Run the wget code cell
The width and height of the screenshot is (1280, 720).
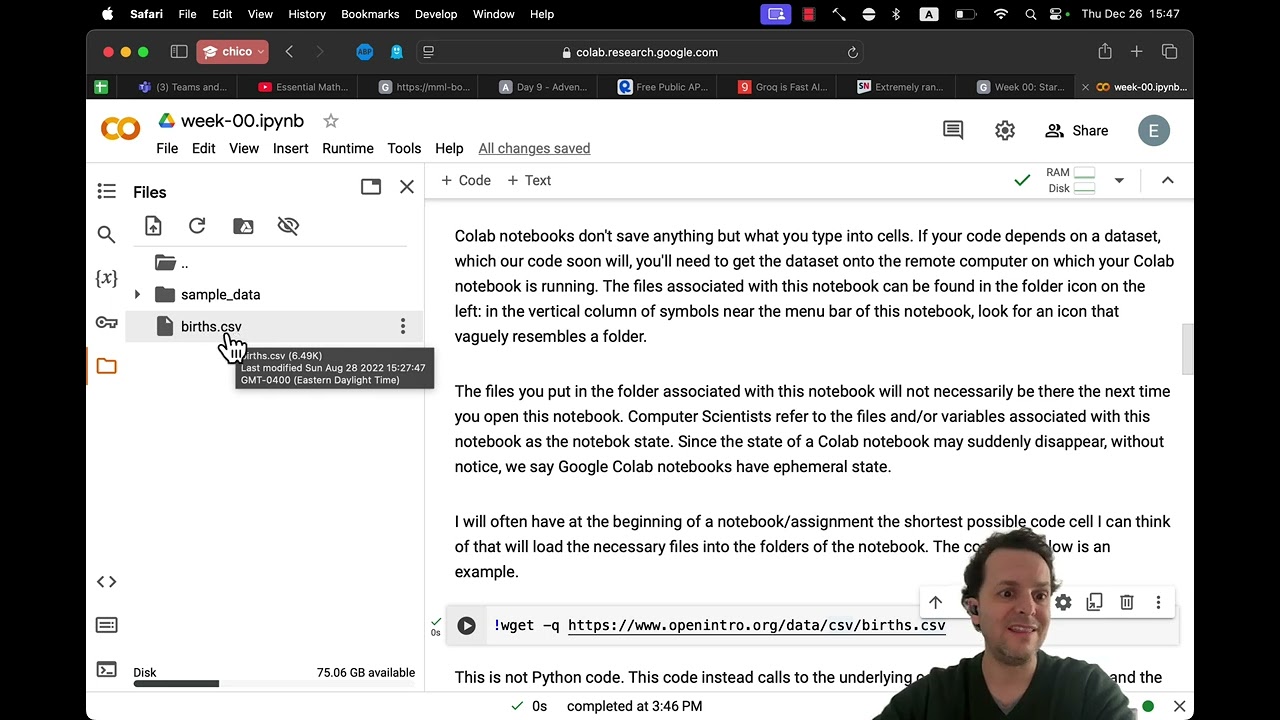(466, 626)
